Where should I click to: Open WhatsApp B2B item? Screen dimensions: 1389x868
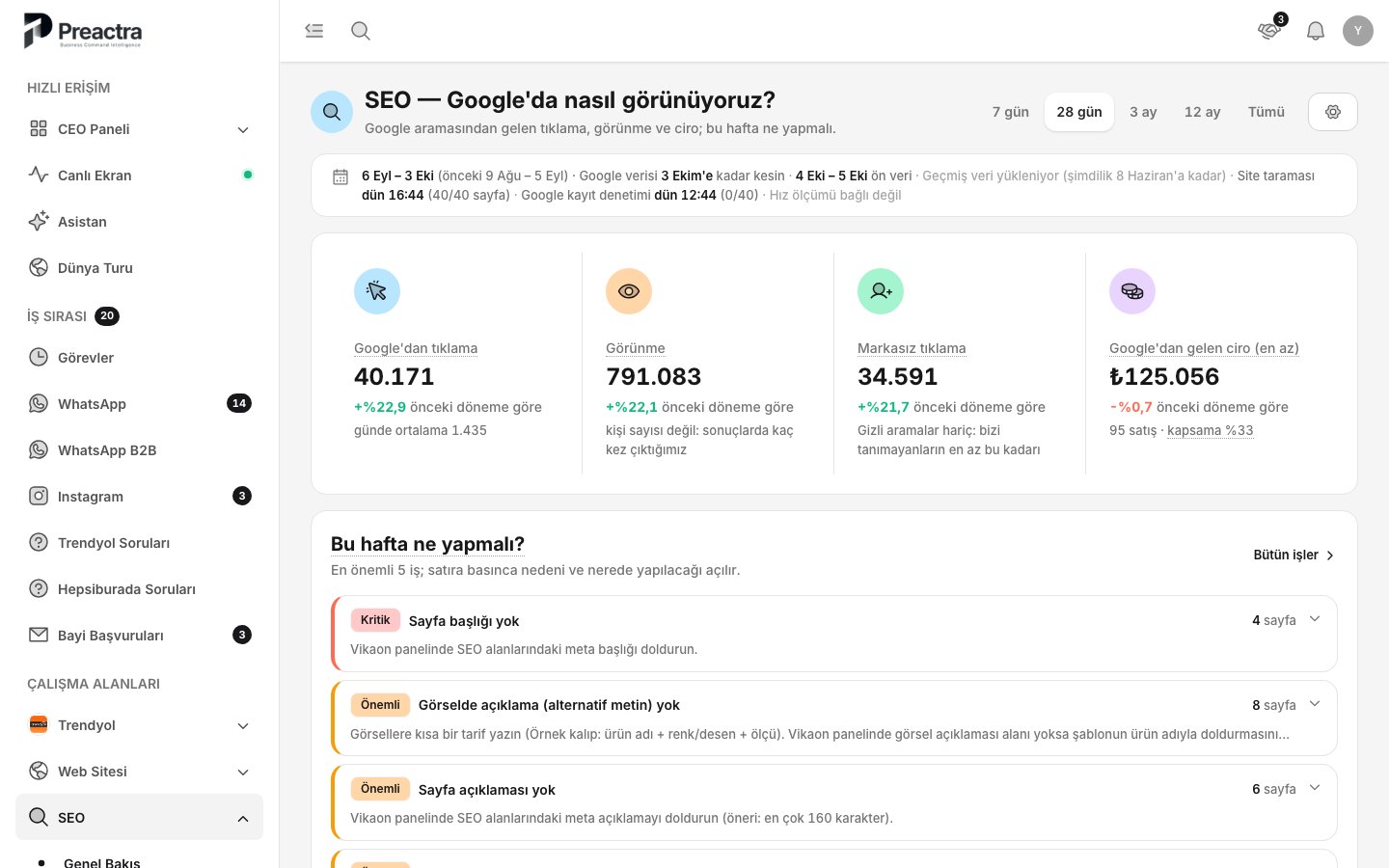click(x=139, y=450)
